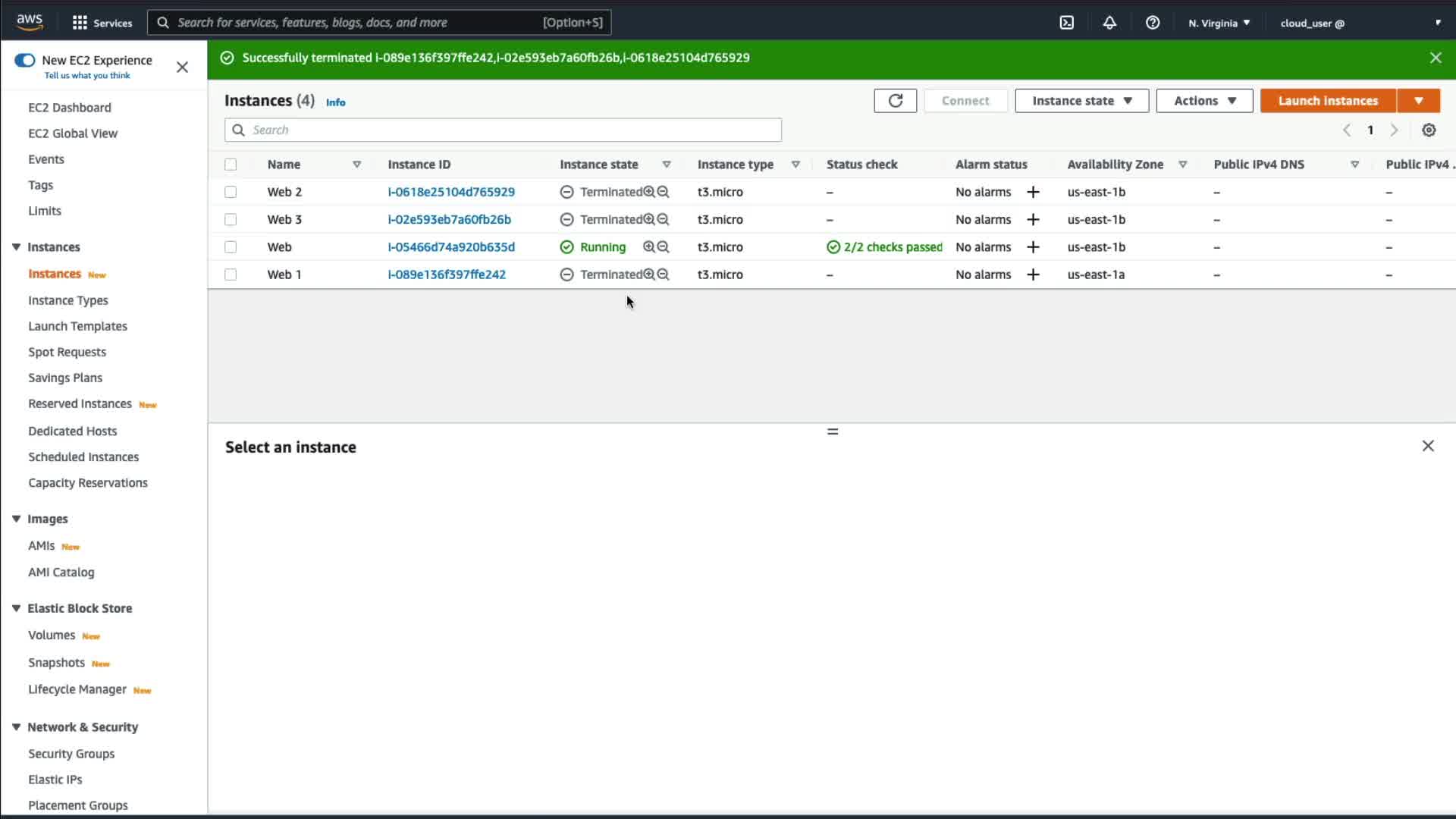Open Launch Templates in sidebar

coord(77,326)
